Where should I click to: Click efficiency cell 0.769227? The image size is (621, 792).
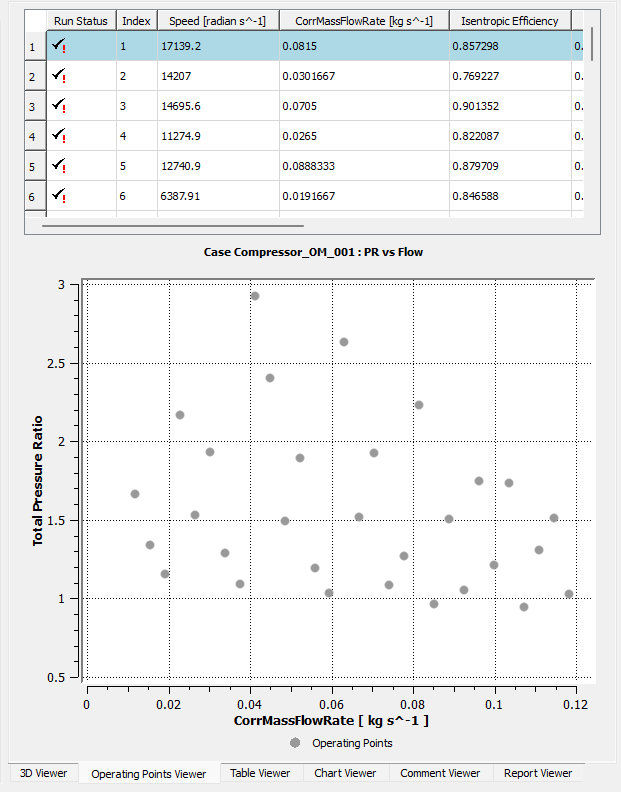tap(510, 76)
